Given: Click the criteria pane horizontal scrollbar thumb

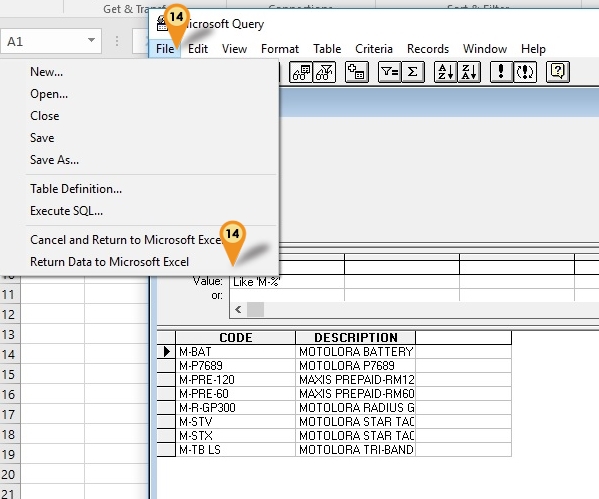Looking at the screenshot, I should (255, 309).
